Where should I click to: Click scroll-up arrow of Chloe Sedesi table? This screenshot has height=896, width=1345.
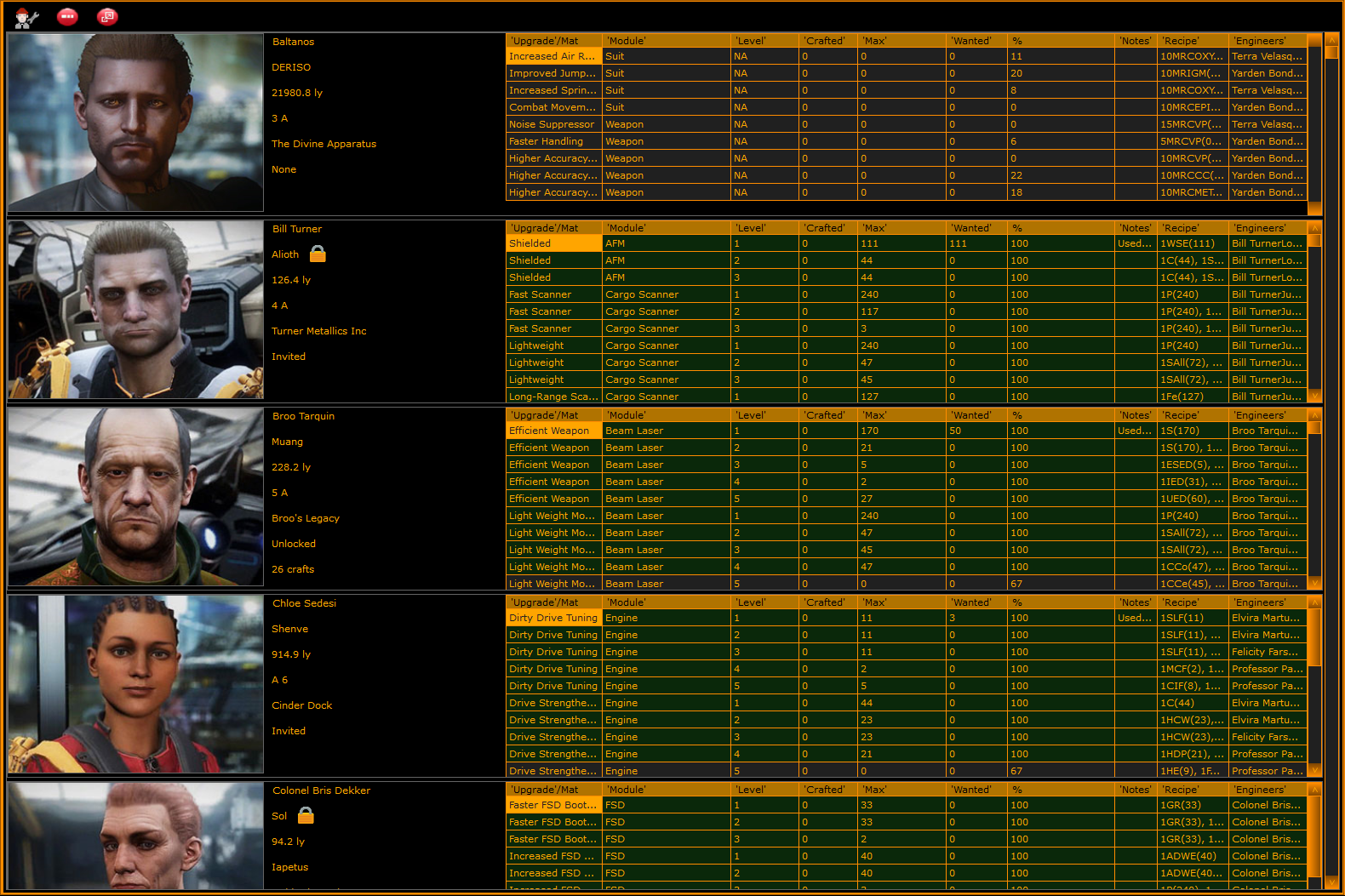1314,602
